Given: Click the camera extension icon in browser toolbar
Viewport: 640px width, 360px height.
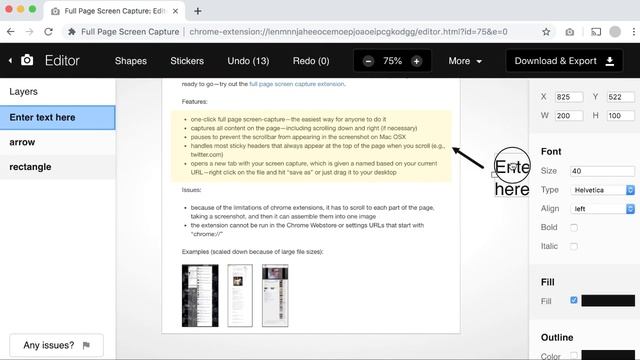Looking at the screenshot, I should 570,32.
